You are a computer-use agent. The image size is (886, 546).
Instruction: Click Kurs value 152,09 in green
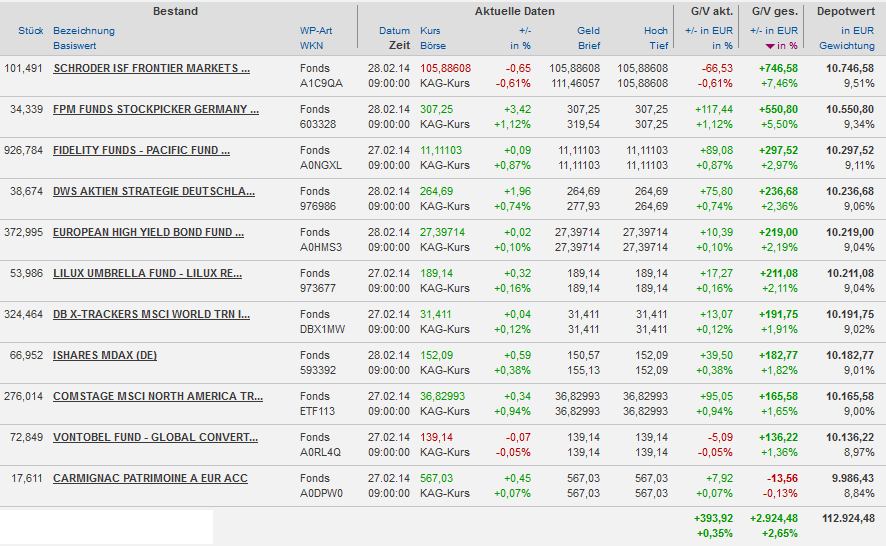(x=436, y=355)
